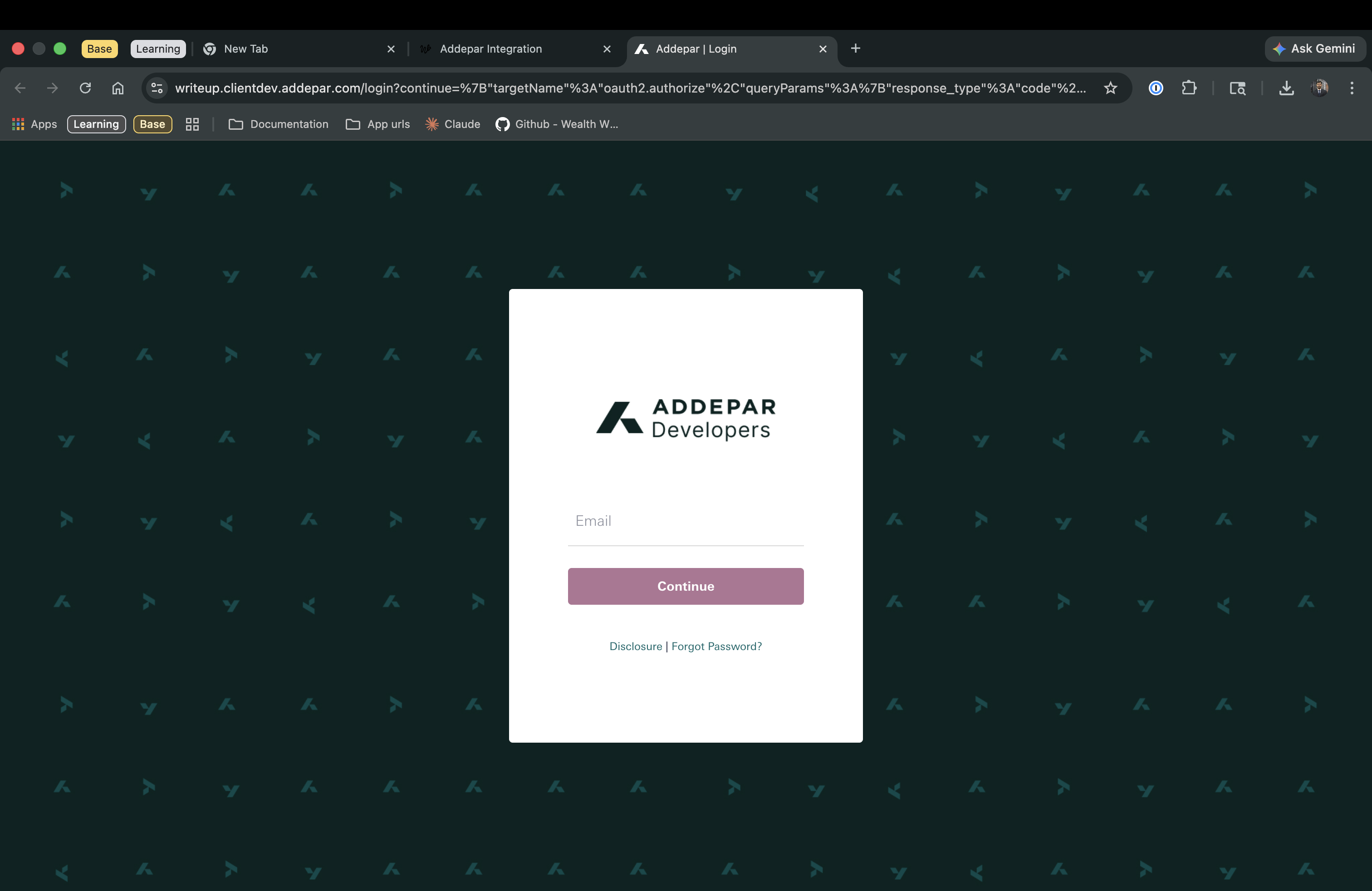Open site information icon in address bar
Image resolution: width=1372 pixels, height=891 pixels.
pos(157,88)
